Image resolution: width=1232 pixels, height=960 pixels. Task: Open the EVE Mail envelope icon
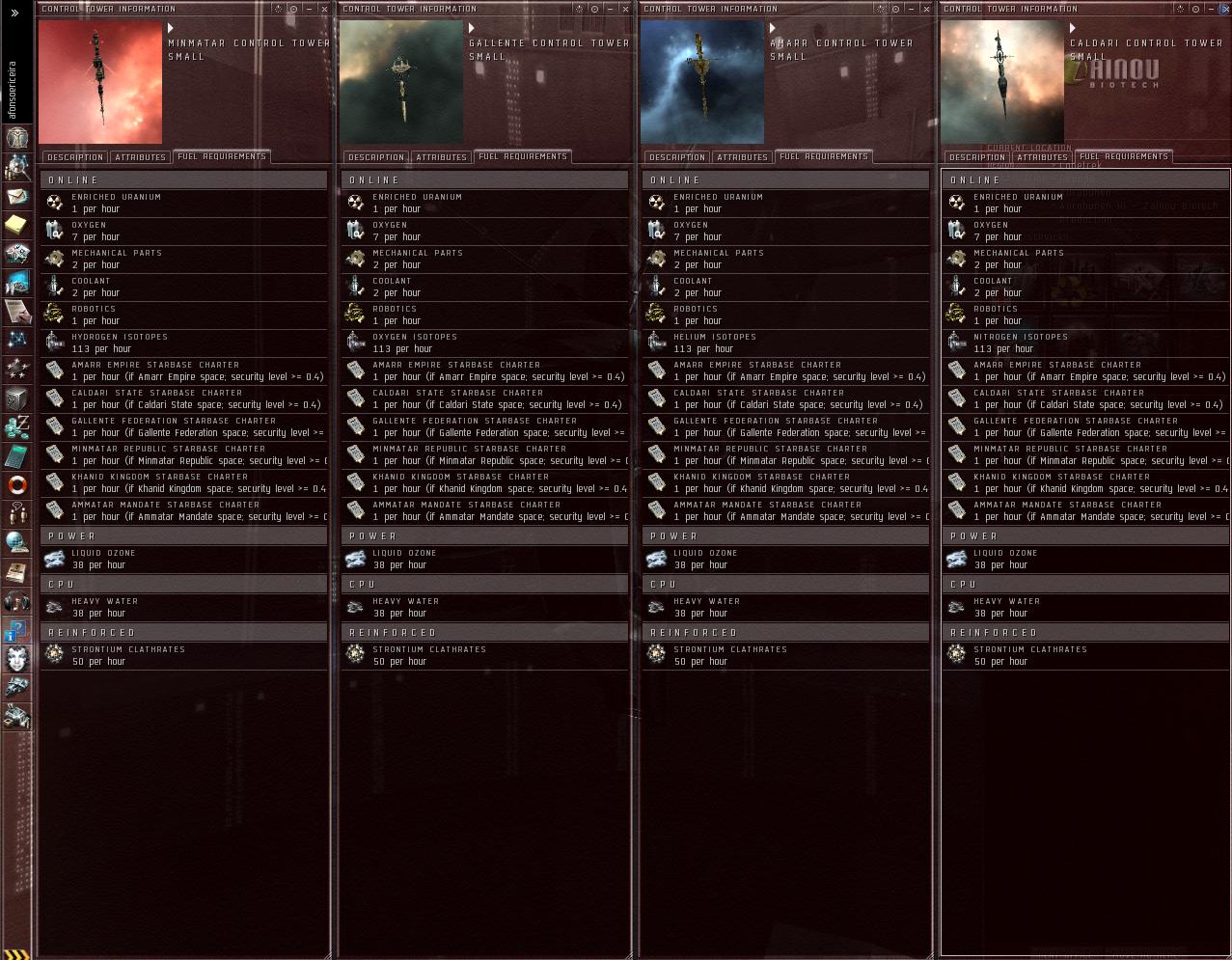[17, 196]
